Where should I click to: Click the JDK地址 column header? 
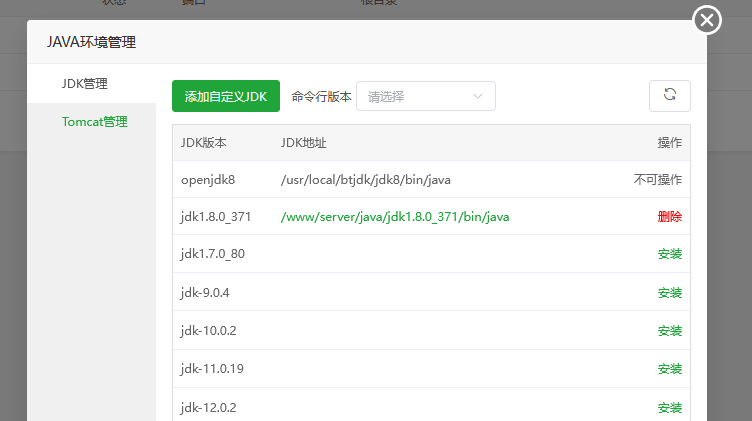pyautogui.click(x=303, y=143)
